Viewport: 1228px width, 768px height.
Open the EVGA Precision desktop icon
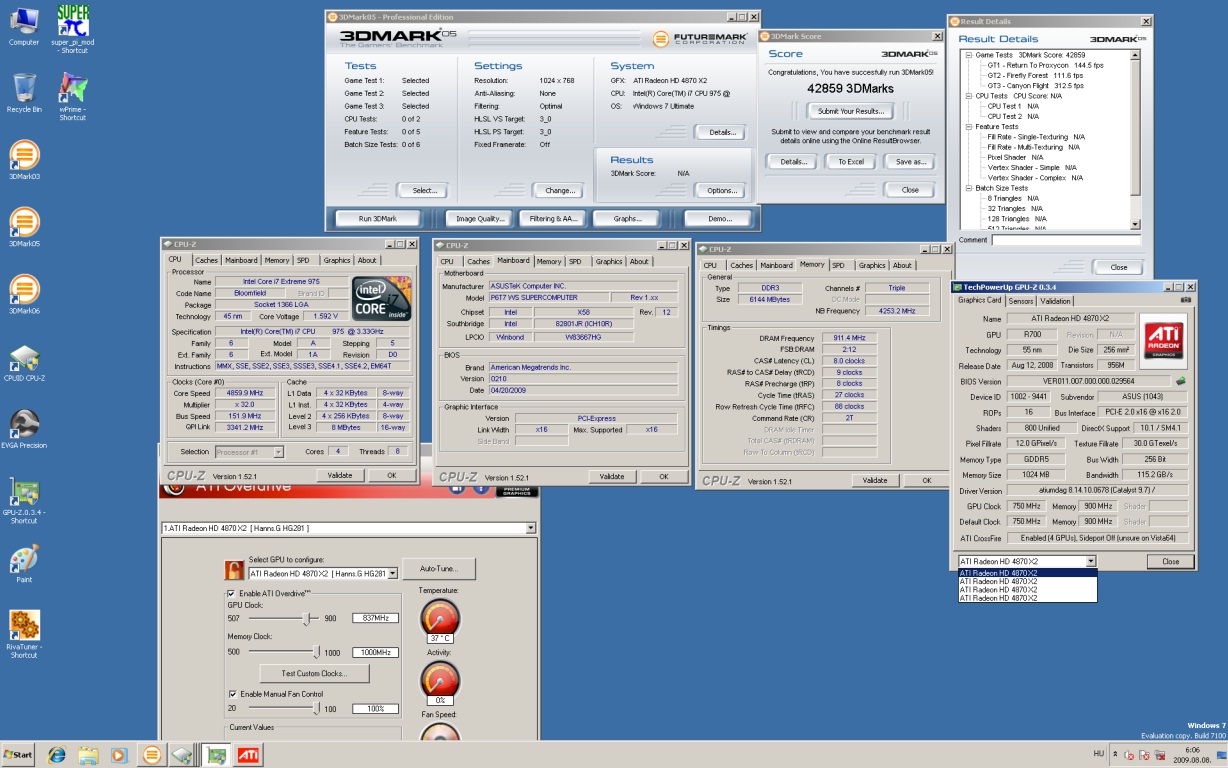pyautogui.click(x=24, y=424)
